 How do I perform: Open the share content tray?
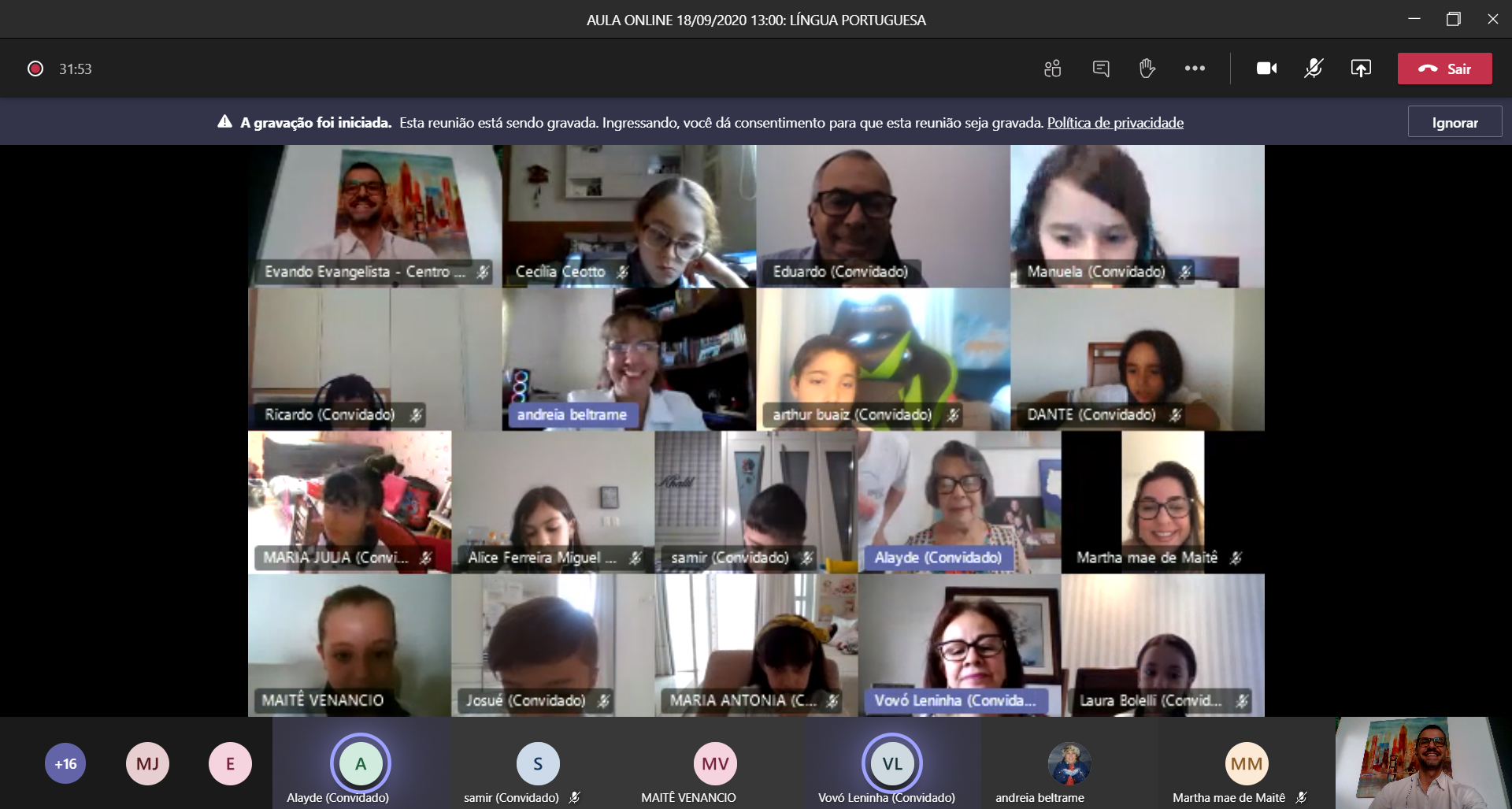1361,69
